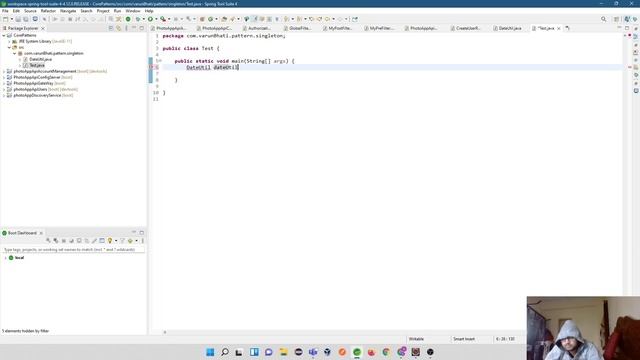This screenshot has height=360, width=640.
Task: Maximize the Boot Dashboard view
Action: 142,233
